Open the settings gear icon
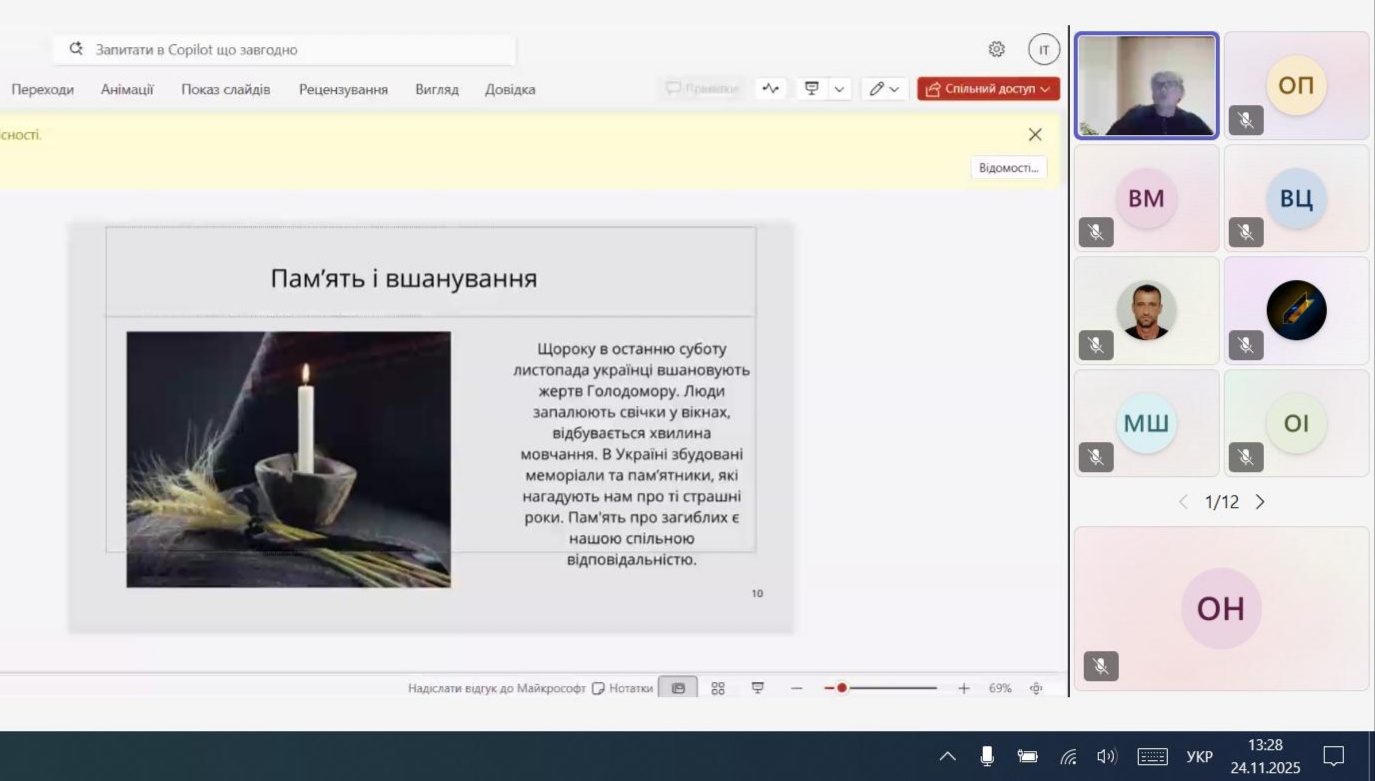 click(x=996, y=49)
